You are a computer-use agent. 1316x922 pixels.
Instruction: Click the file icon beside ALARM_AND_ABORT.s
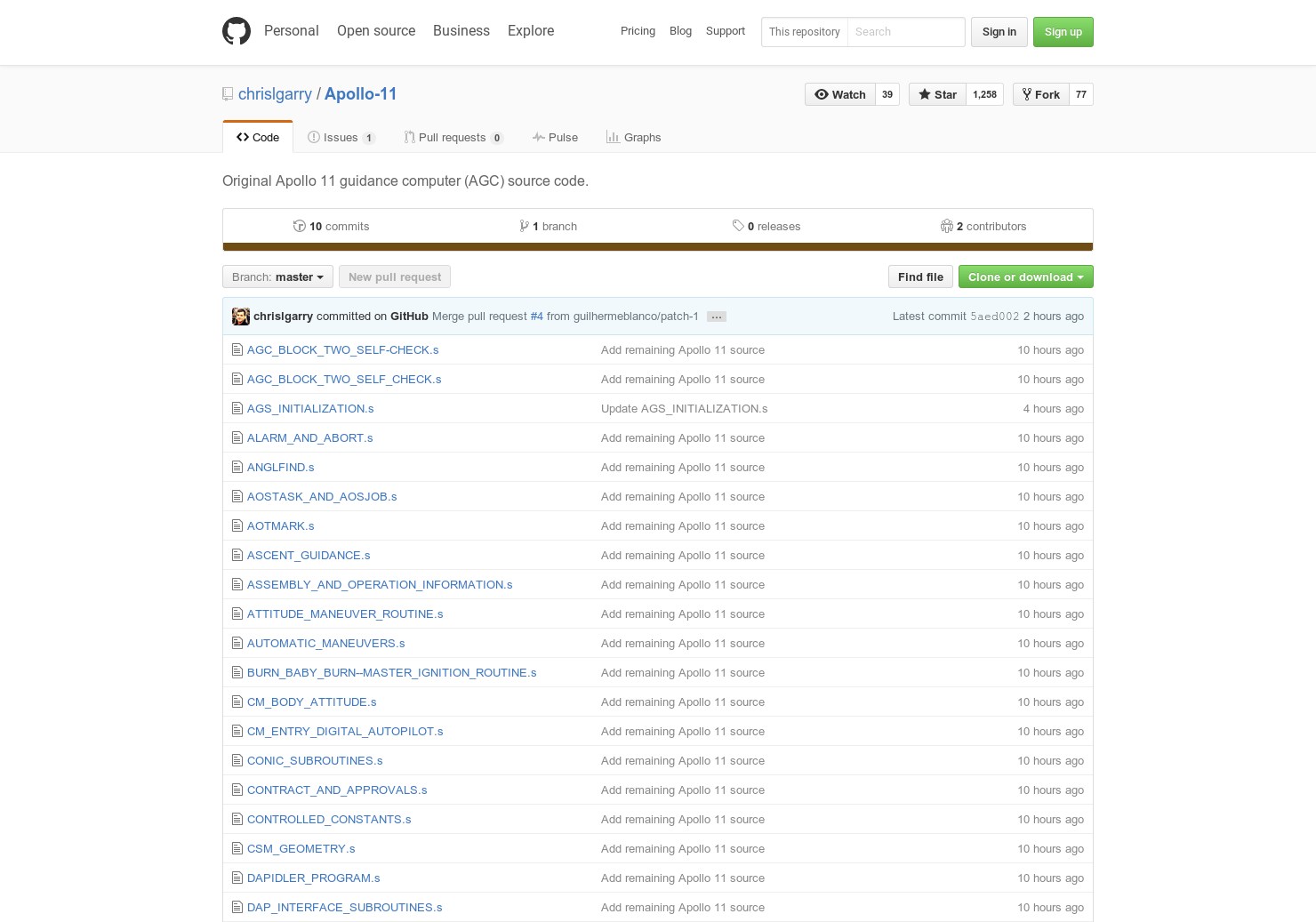coord(237,438)
